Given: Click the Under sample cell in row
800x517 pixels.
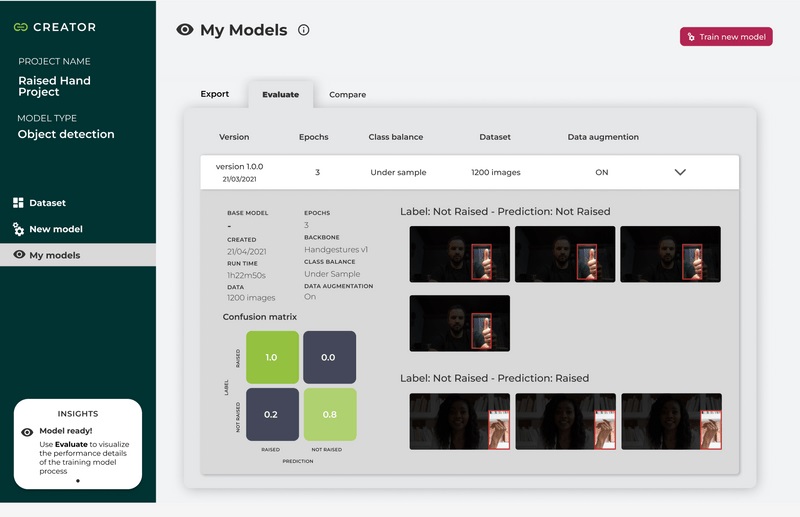Looking at the screenshot, I should point(398,173).
